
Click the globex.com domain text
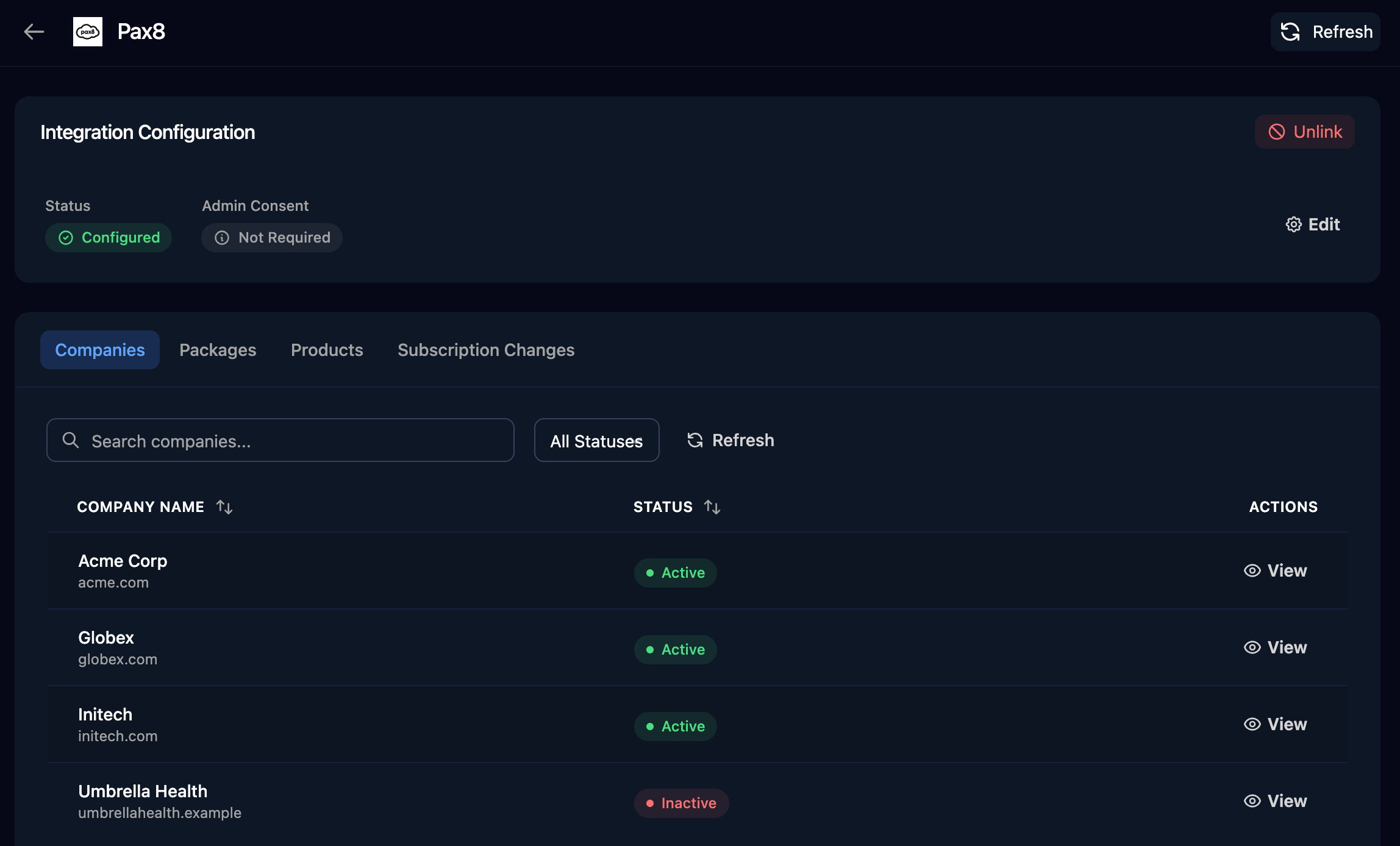[118, 659]
